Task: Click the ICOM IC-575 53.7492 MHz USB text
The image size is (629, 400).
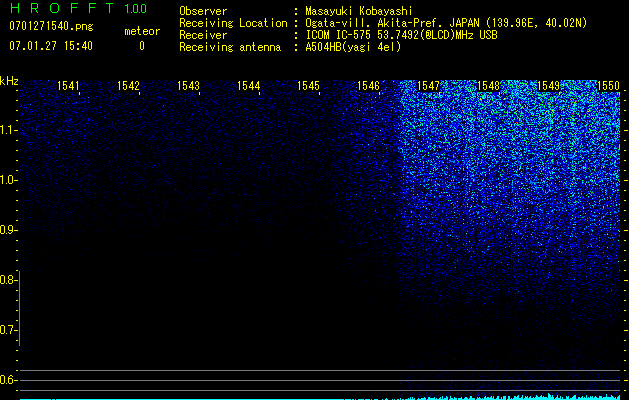Action: [401, 35]
